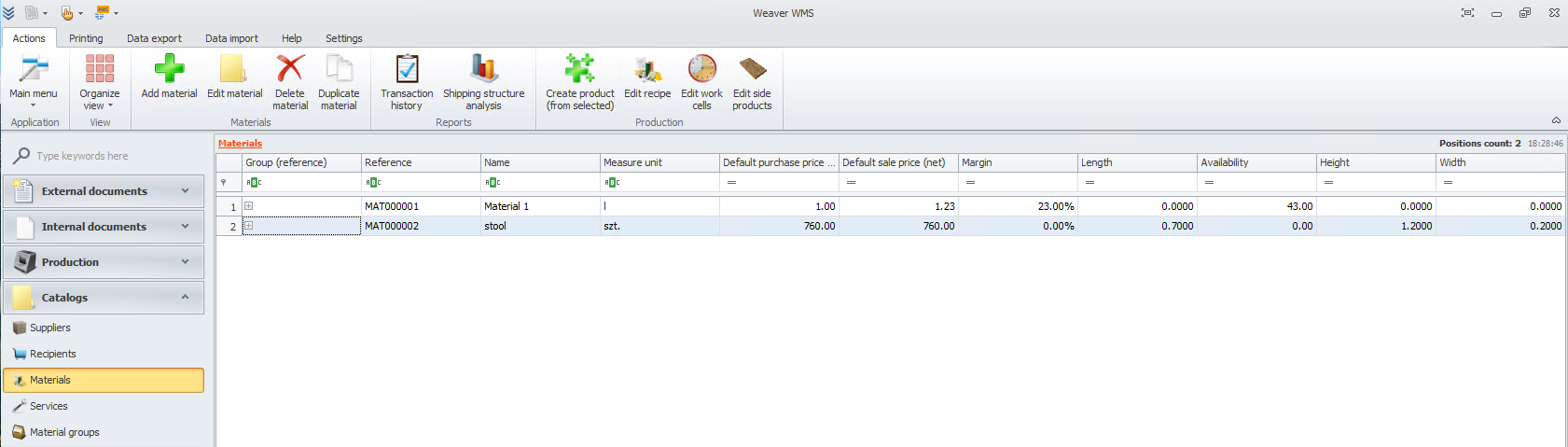Open the Group (reference) filter operator
The image size is (1568, 447).
pyautogui.click(x=254, y=182)
